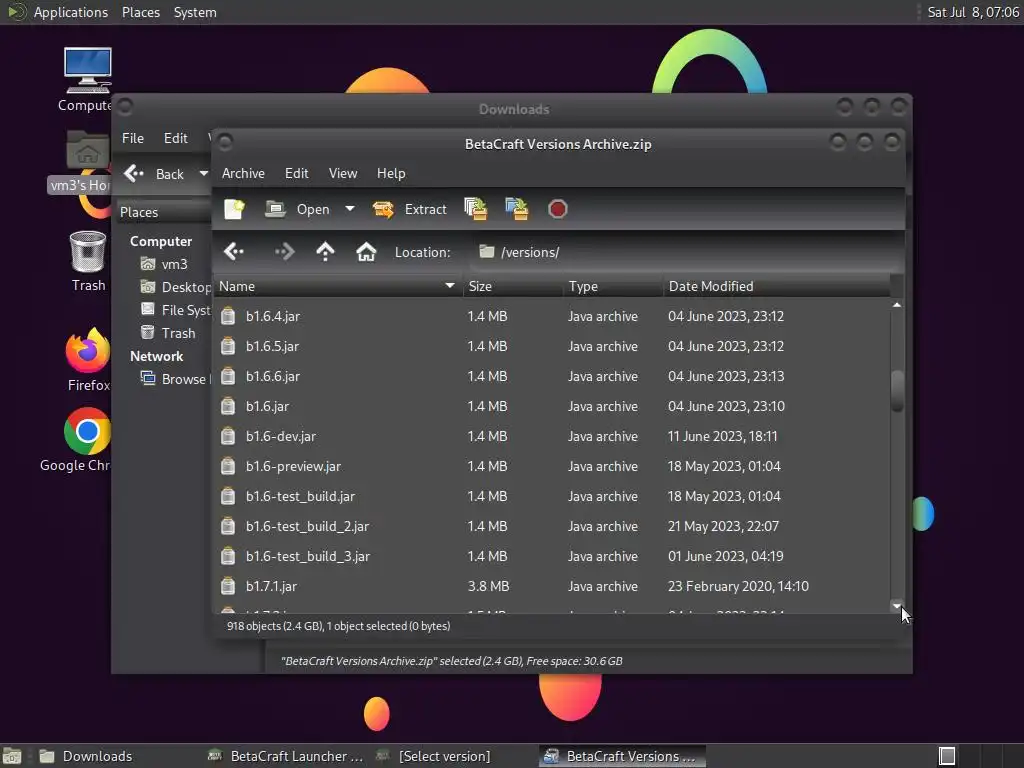The image size is (1024, 768).
Task: Open File System in Downloads sidebar
Action: point(176,310)
